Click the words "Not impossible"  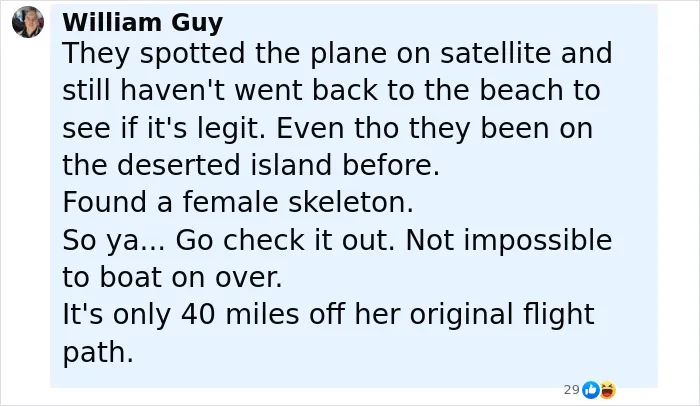509,240
